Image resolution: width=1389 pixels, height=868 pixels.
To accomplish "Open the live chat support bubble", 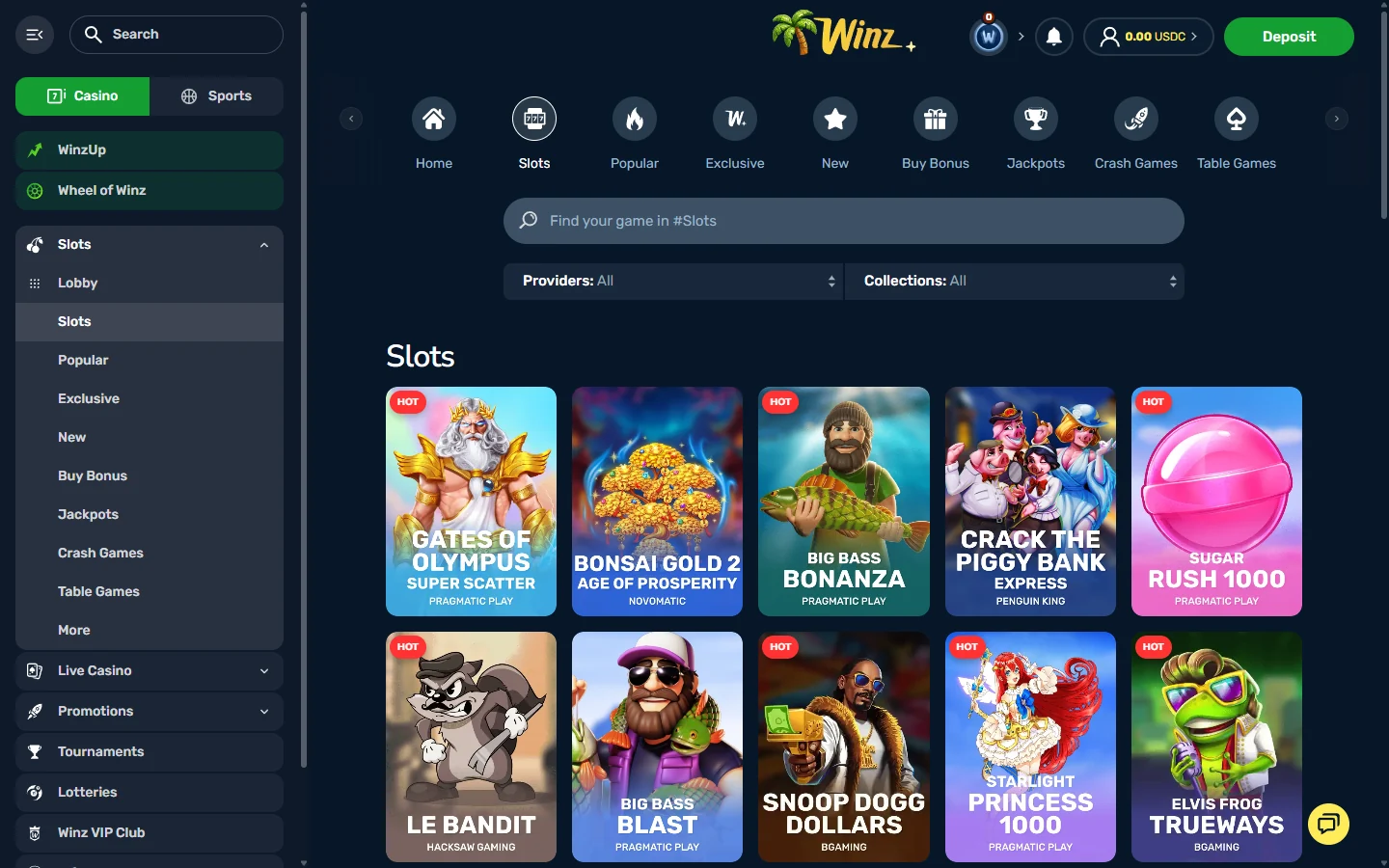I will pos(1328,824).
